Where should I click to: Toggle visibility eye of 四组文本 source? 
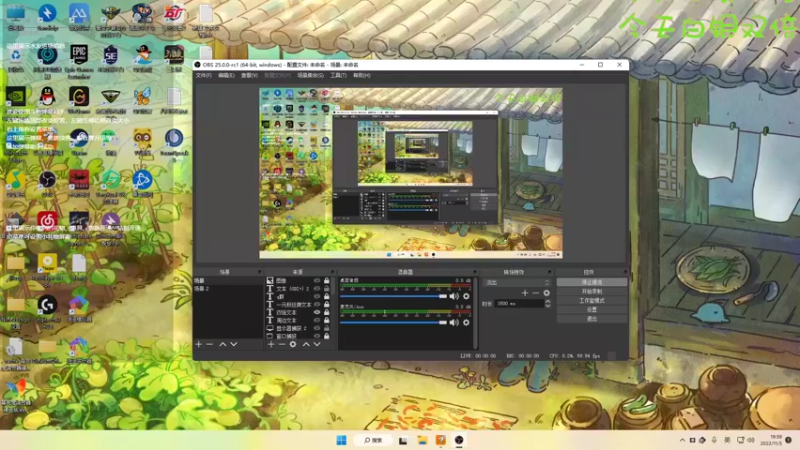(x=317, y=312)
